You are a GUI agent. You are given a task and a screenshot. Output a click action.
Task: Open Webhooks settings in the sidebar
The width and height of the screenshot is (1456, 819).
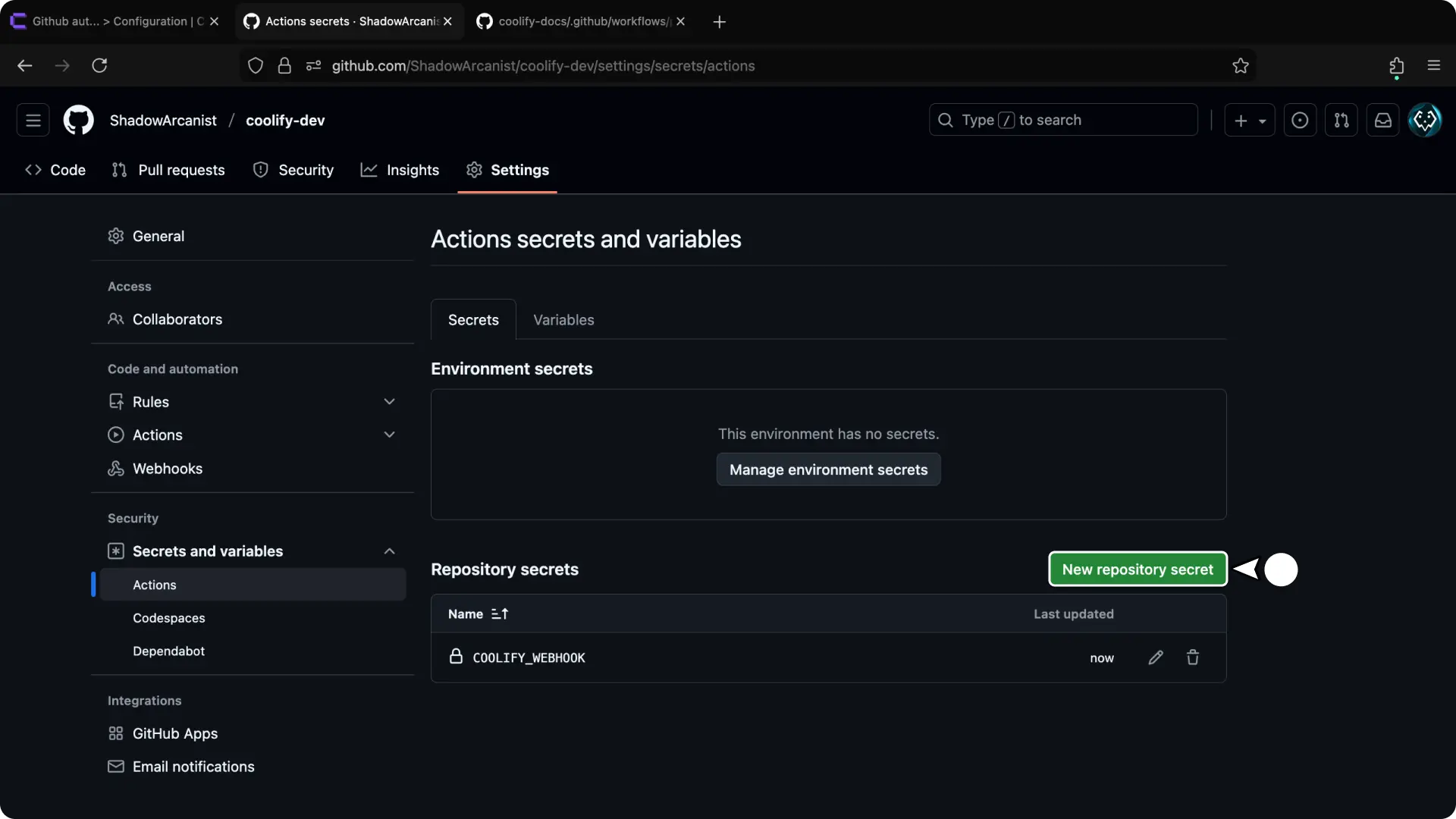167,469
